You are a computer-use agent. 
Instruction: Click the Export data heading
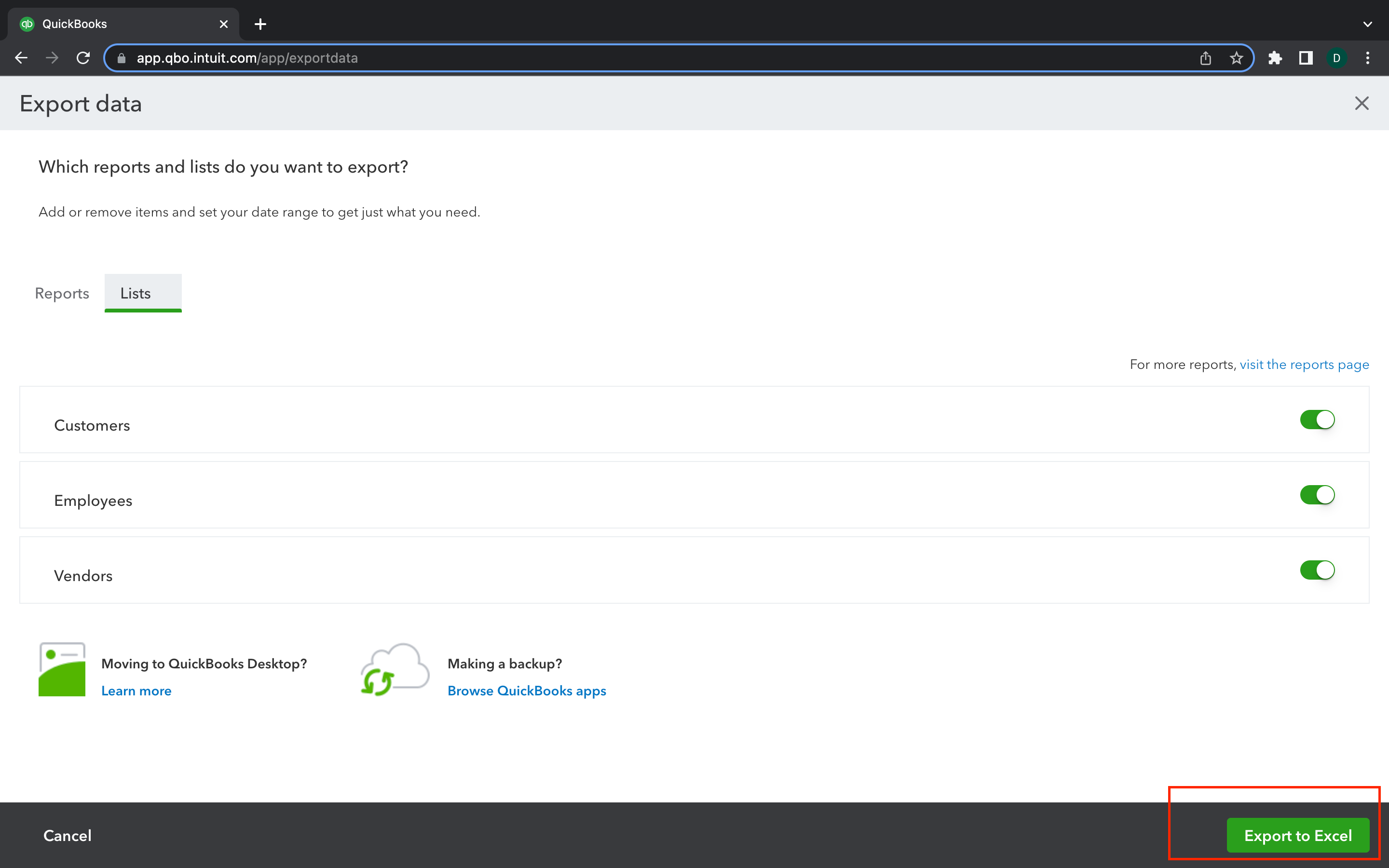click(81, 104)
